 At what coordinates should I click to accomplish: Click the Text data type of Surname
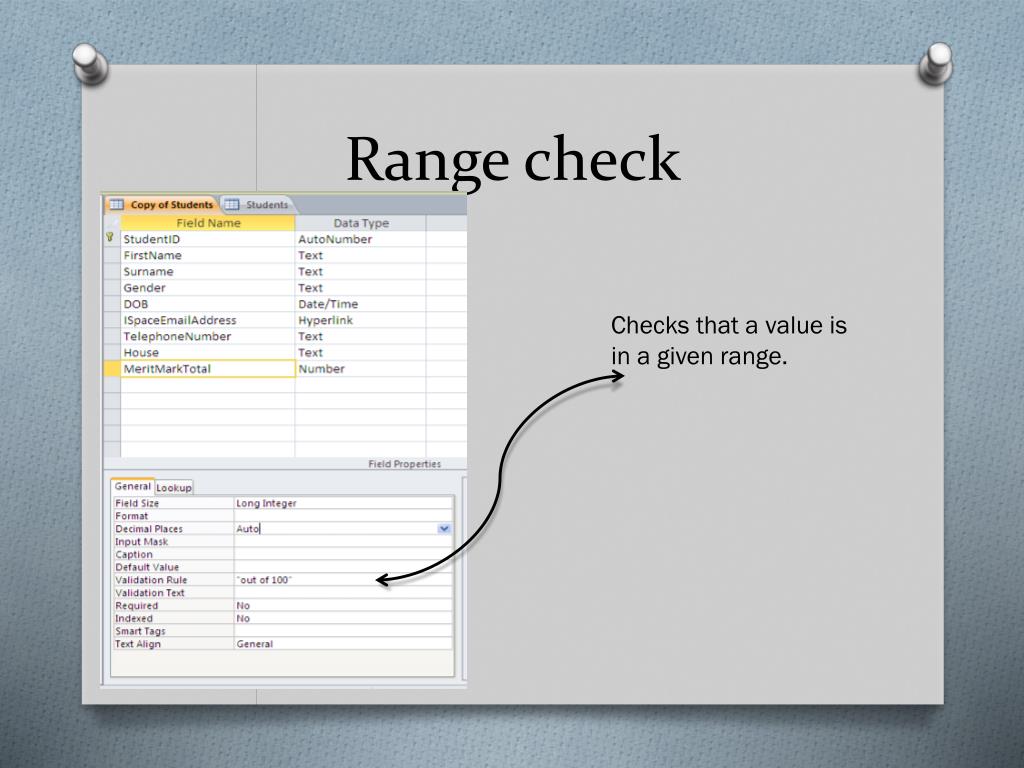click(360, 272)
